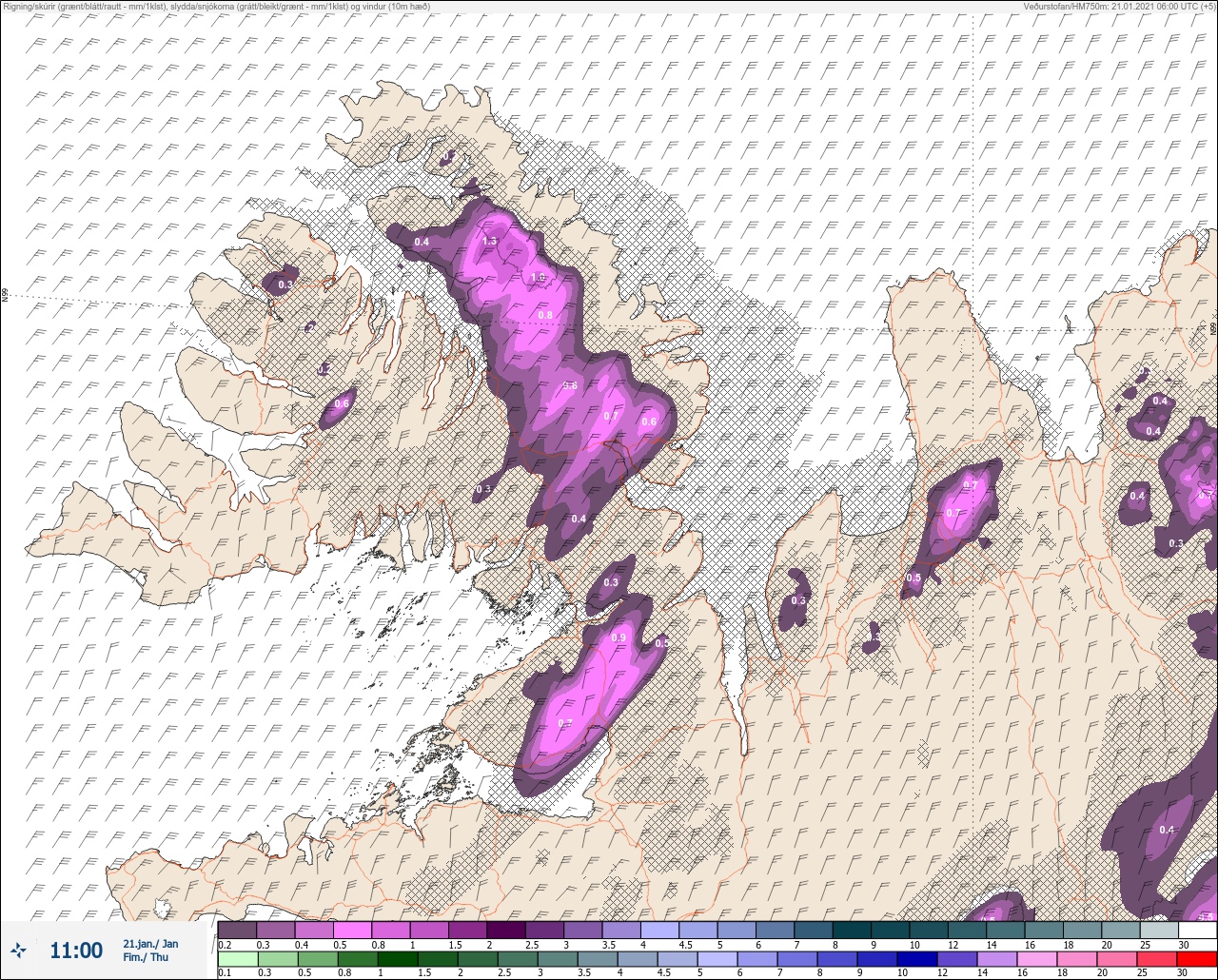
Task: Click the 0.9 precipitation value on map
Action: [619, 637]
